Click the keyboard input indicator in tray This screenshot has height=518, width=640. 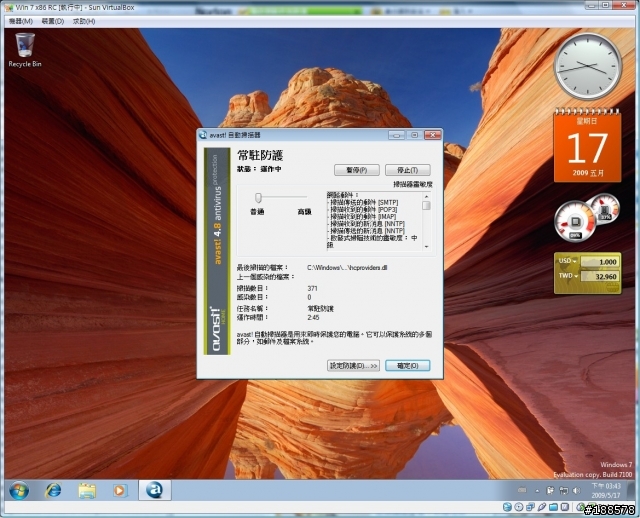(522, 490)
